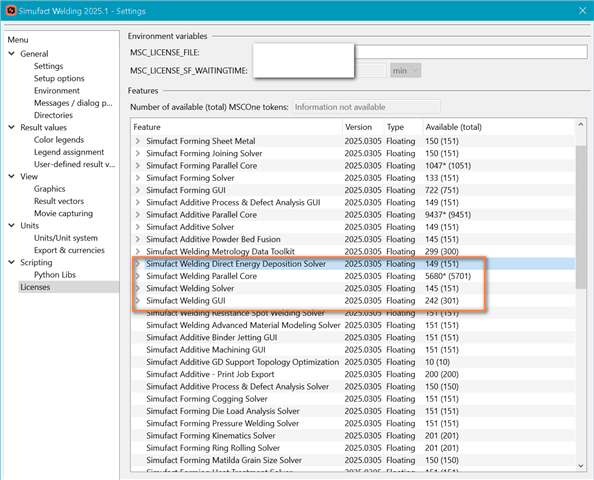Screen dimensions: 594x480
Task: Collapse the Result values section
Action: 12,127
